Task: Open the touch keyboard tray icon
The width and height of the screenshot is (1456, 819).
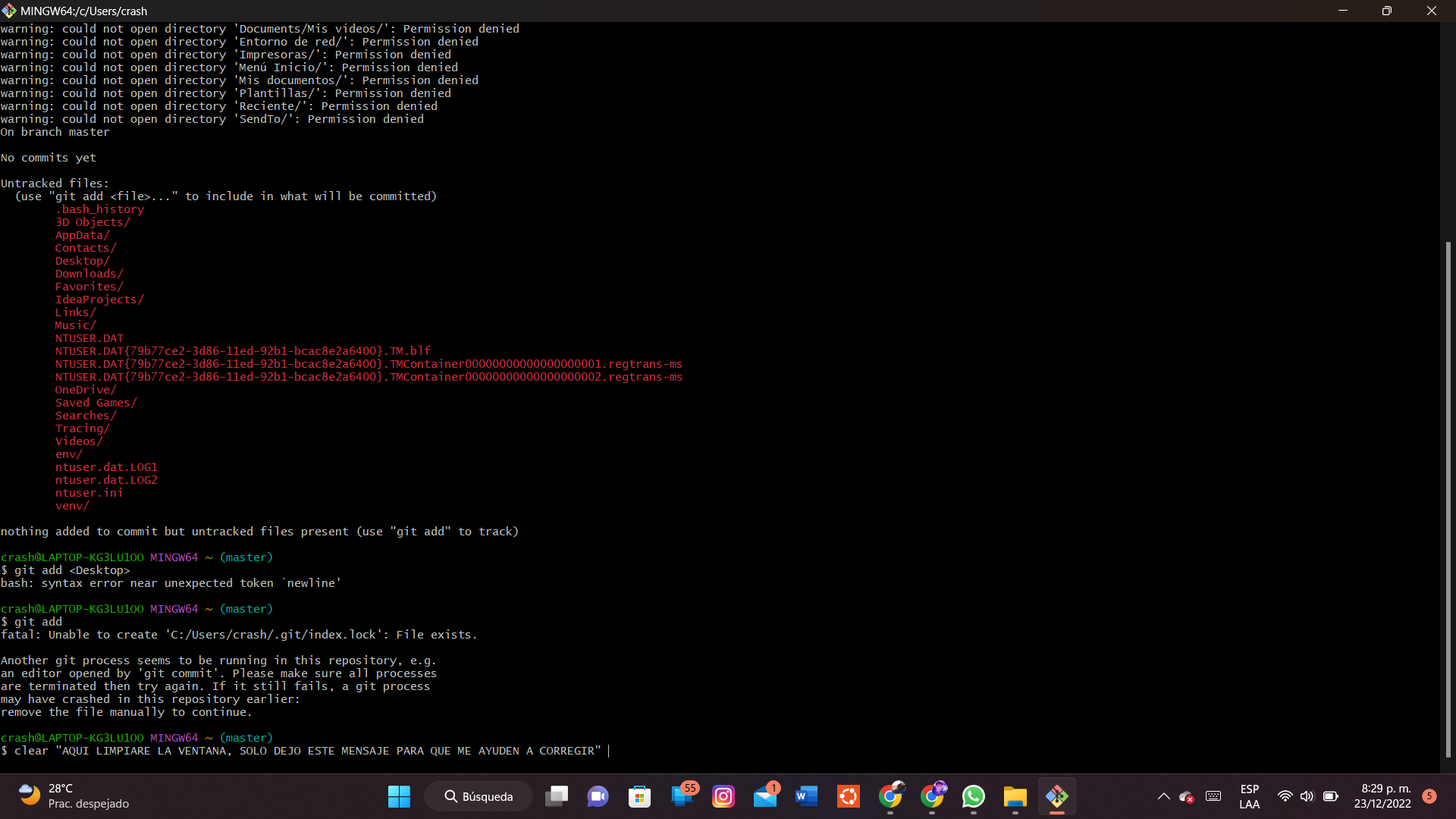Action: coord(1213,796)
